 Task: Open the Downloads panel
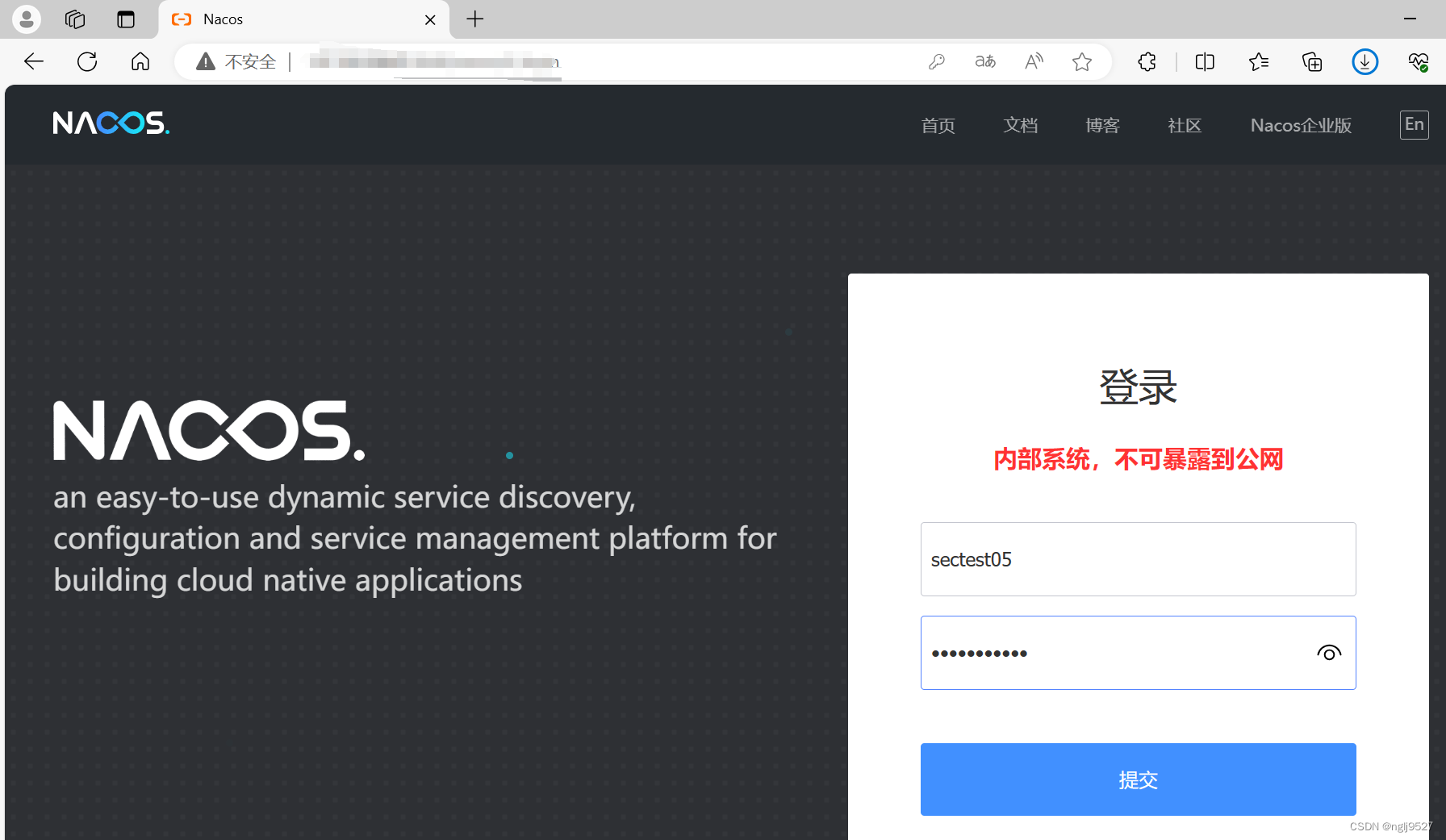1365,61
